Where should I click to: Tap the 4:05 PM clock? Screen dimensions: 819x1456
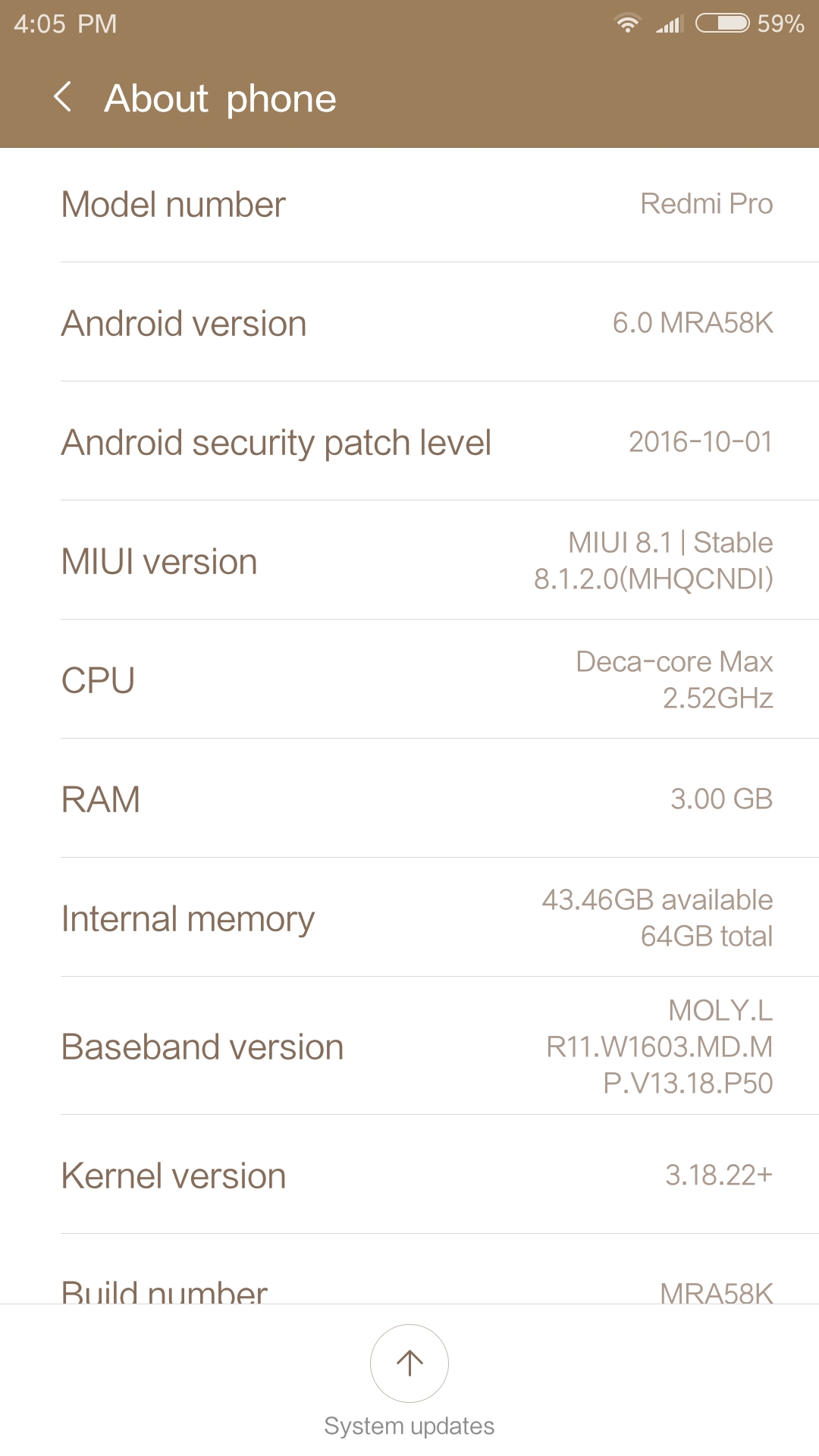[65, 24]
